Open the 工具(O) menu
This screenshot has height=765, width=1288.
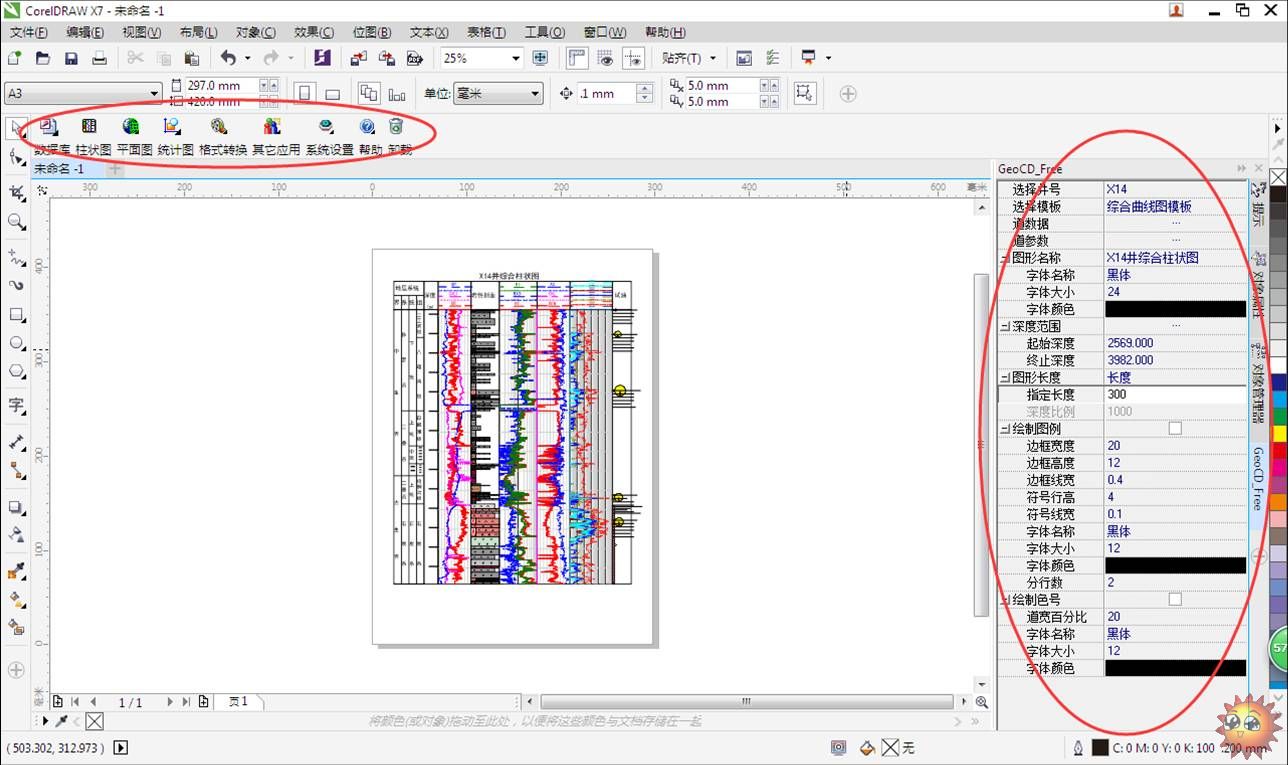545,32
